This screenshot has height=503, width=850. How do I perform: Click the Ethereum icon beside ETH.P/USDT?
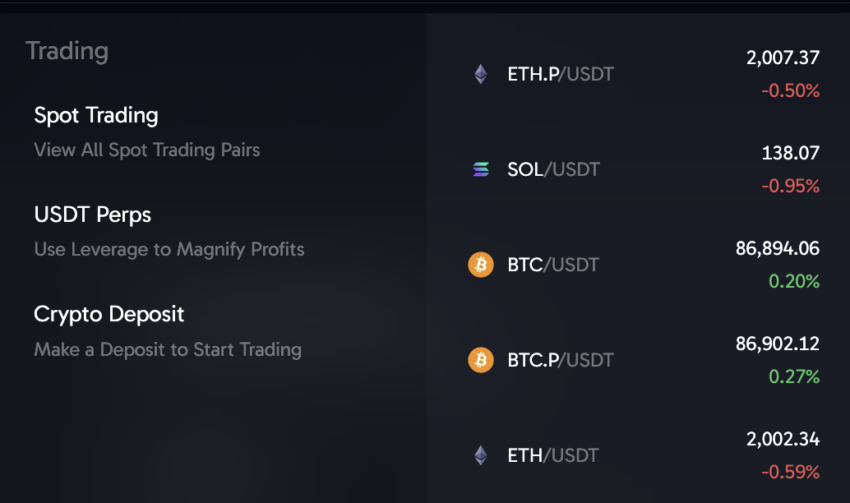[x=481, y=74]
